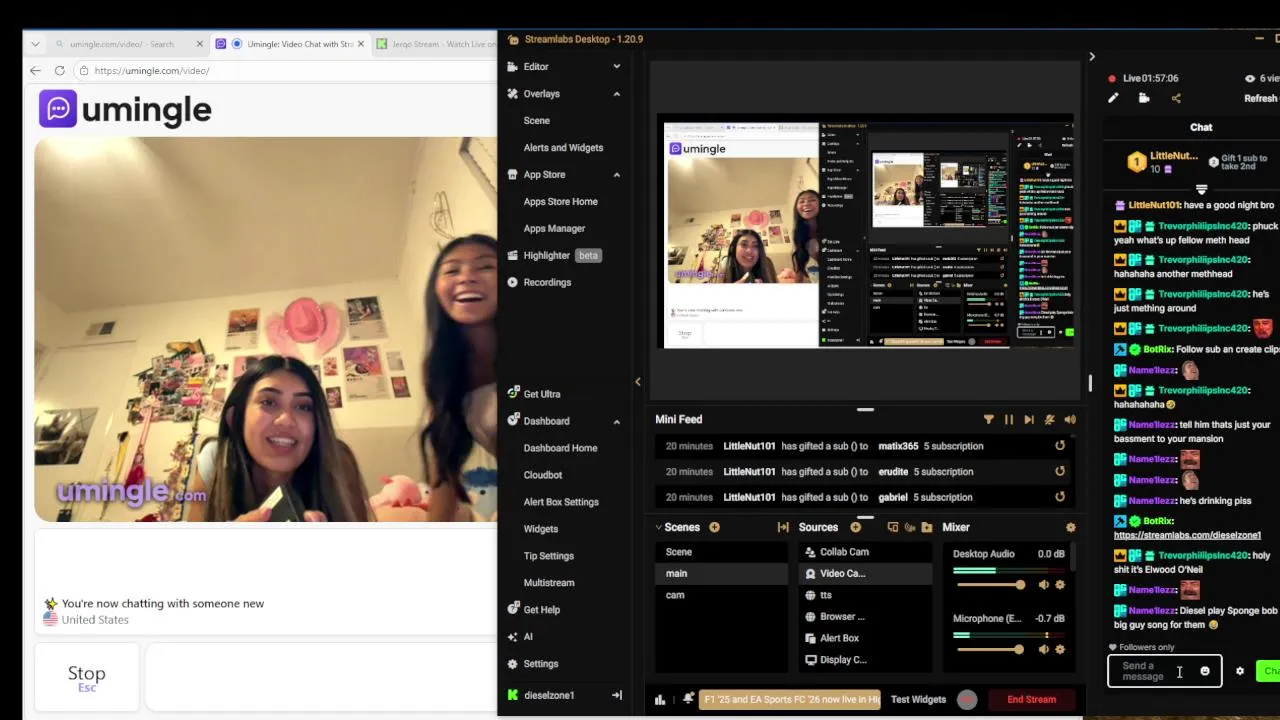
Task: Collapse the Overlays section in the sidebar
Action: click(x=616, y=94)
